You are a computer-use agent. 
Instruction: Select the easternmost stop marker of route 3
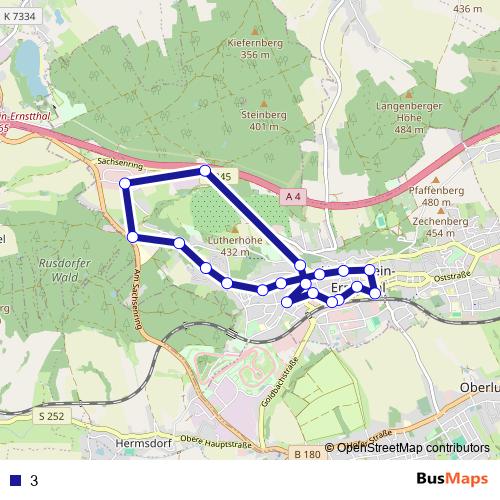coord(375,293)
